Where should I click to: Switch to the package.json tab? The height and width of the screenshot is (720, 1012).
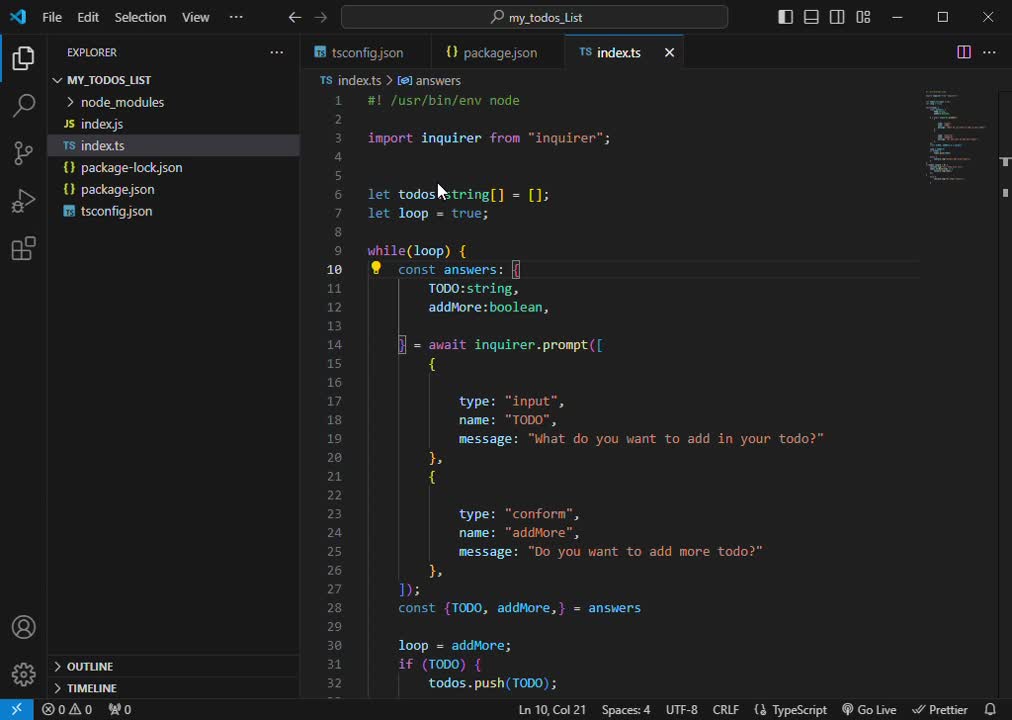(498, 52)
